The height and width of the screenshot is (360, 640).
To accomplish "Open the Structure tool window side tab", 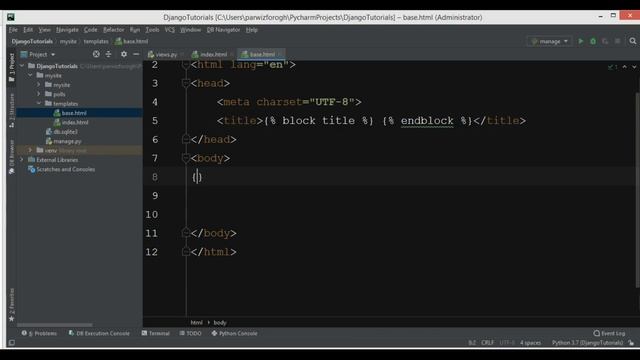I will point(11,110).
